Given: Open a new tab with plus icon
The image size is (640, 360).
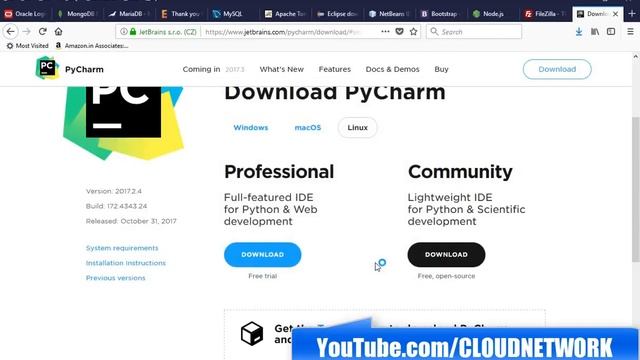Looking at the screenshot, I should [x=632, y=13].
